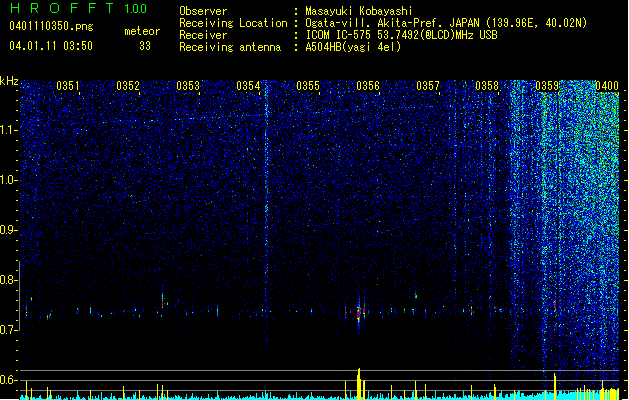629x400 pixels.
Task: Click the HROFFT title text
Action: coord(62,8)
